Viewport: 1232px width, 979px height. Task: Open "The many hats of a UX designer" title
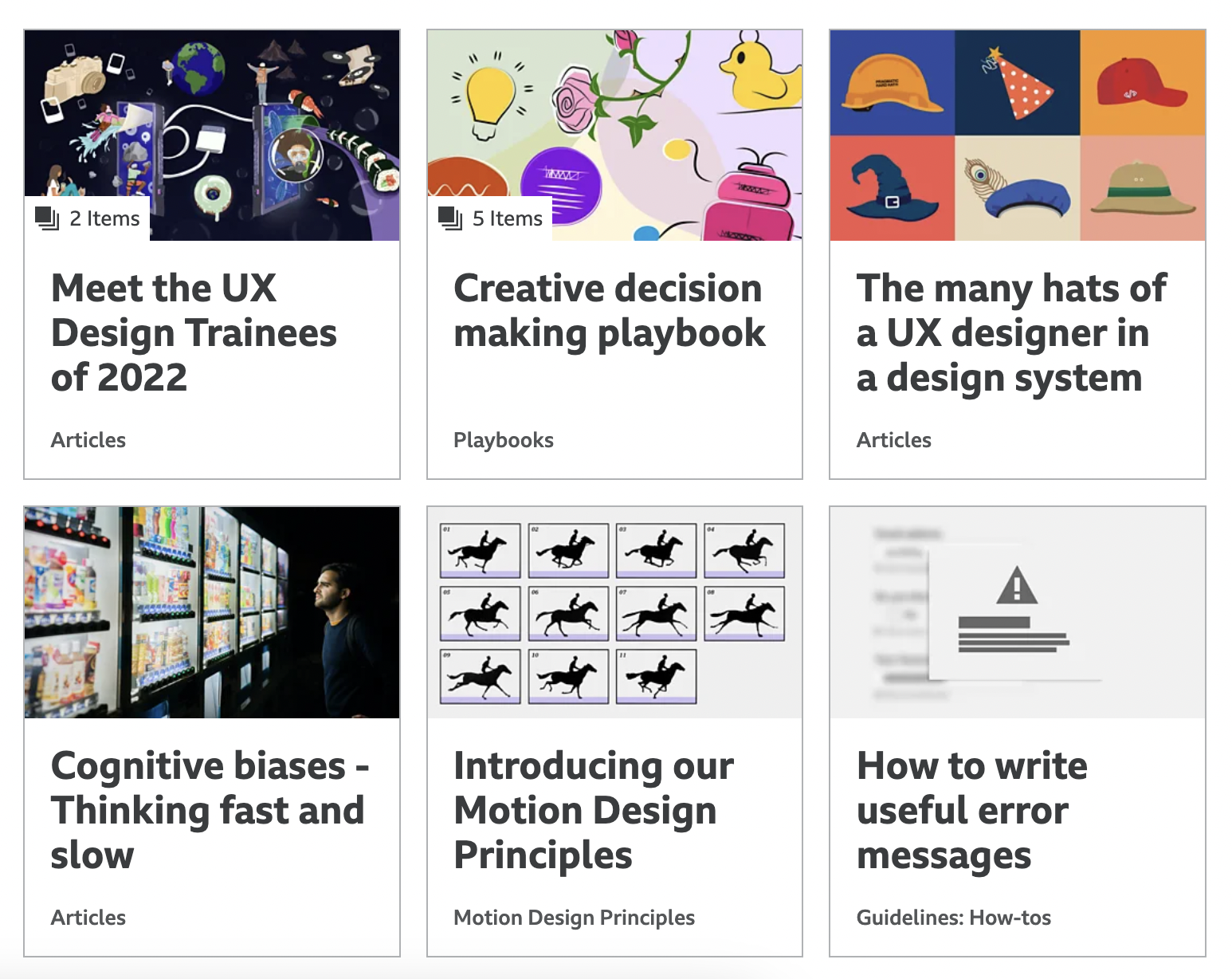[1012, 332]
